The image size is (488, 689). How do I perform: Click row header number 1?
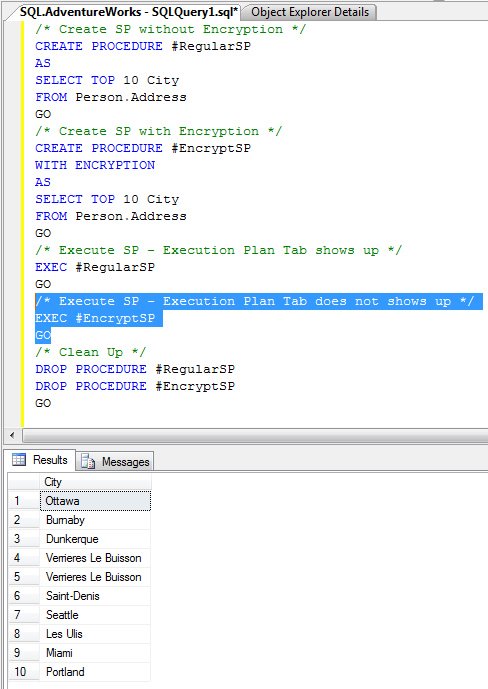(x=24, y=501)
